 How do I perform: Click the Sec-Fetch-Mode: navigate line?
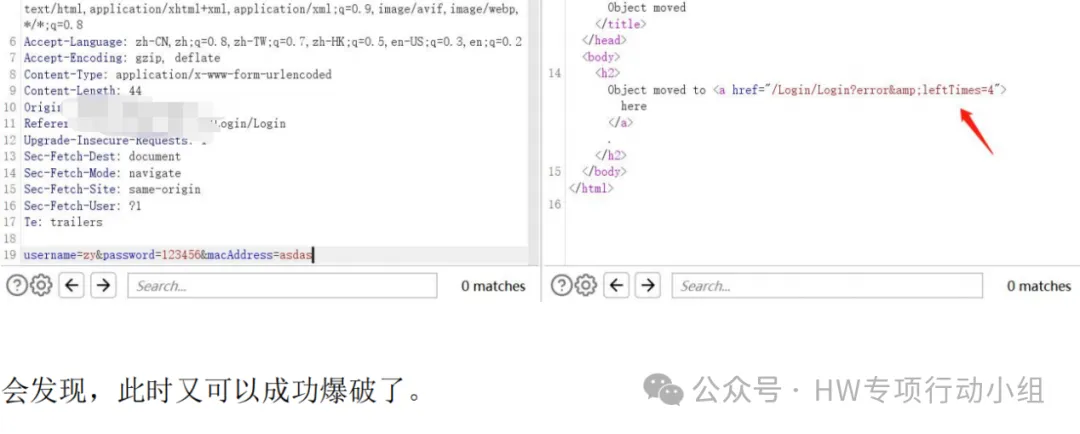pyautogui.click(x=102, y=173)
